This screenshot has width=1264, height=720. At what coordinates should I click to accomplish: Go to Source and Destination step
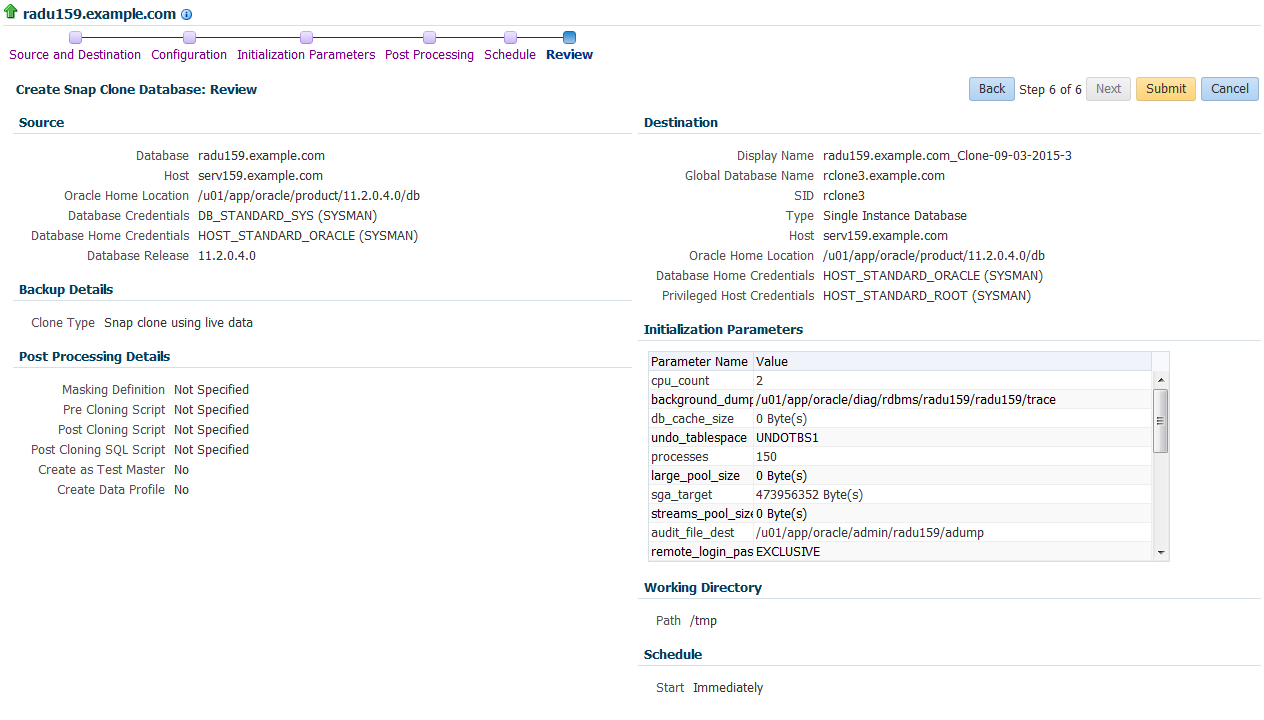[x=75, y=55]
